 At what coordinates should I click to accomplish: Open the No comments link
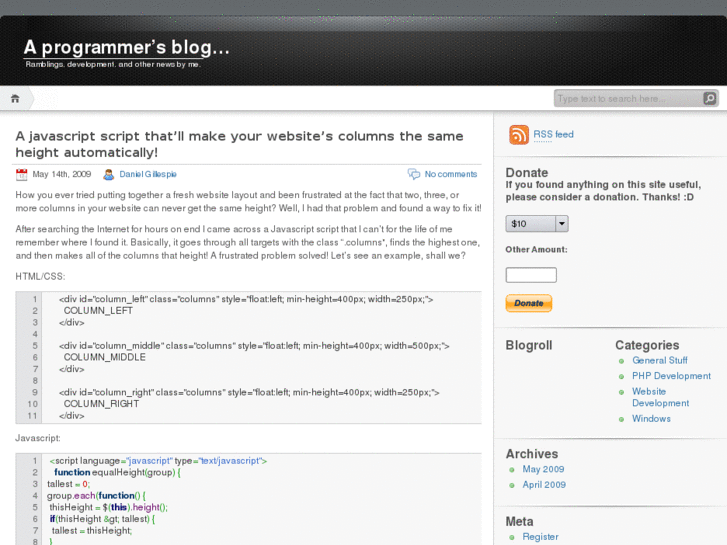point(451,174)
